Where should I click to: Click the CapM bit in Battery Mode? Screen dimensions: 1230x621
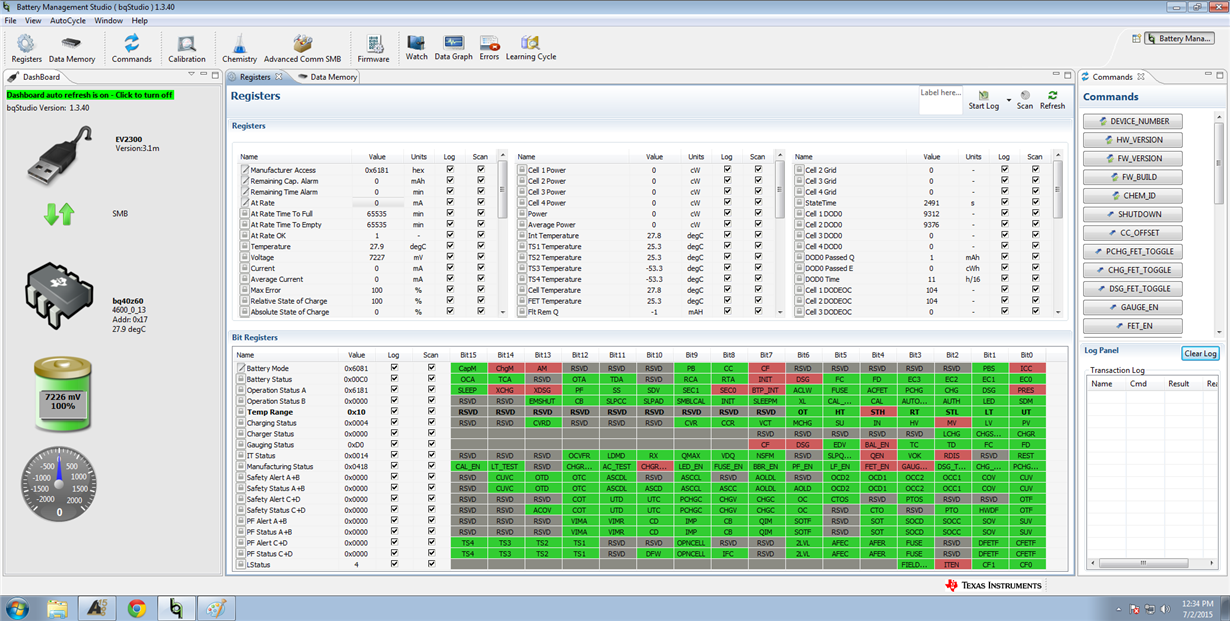[x=468, y=368]
